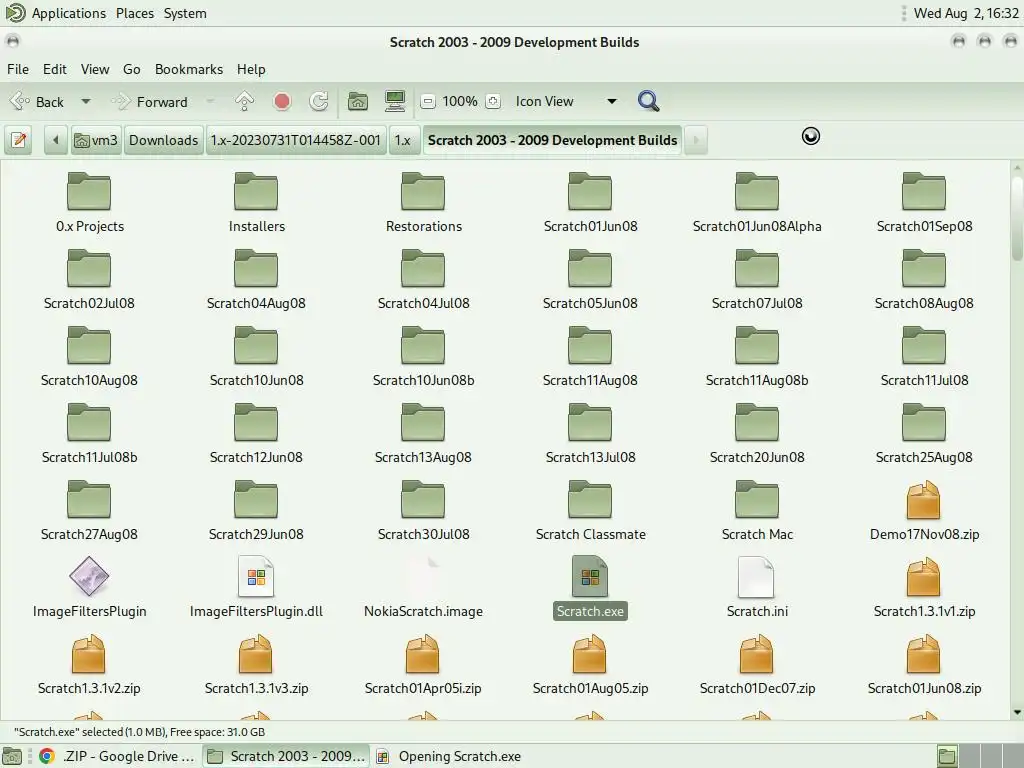Select the ImageFiltersPlugin.dll file
1024x768 pixels.
click(x=256, y=588)
